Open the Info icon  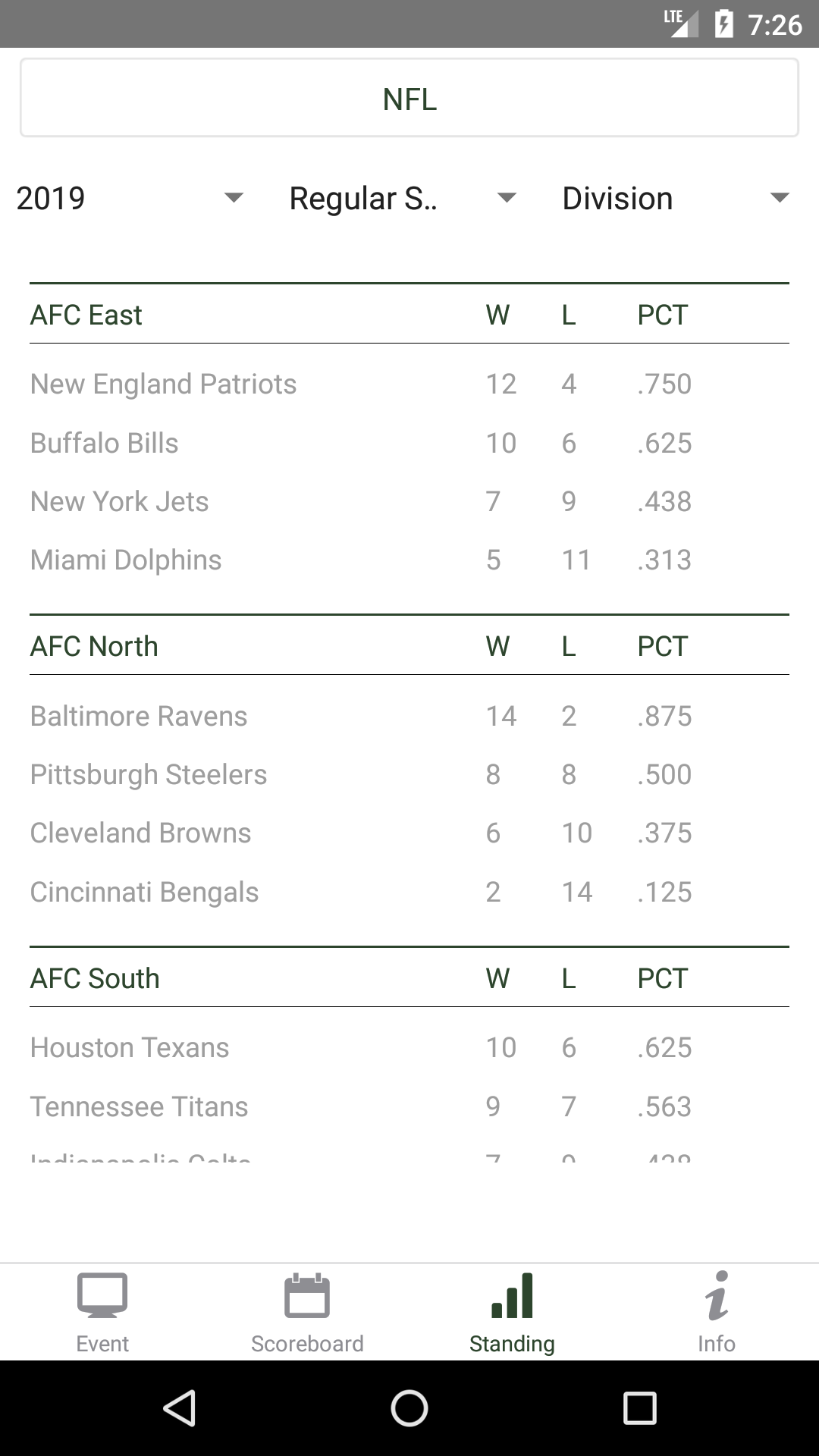coord(717,1297)
